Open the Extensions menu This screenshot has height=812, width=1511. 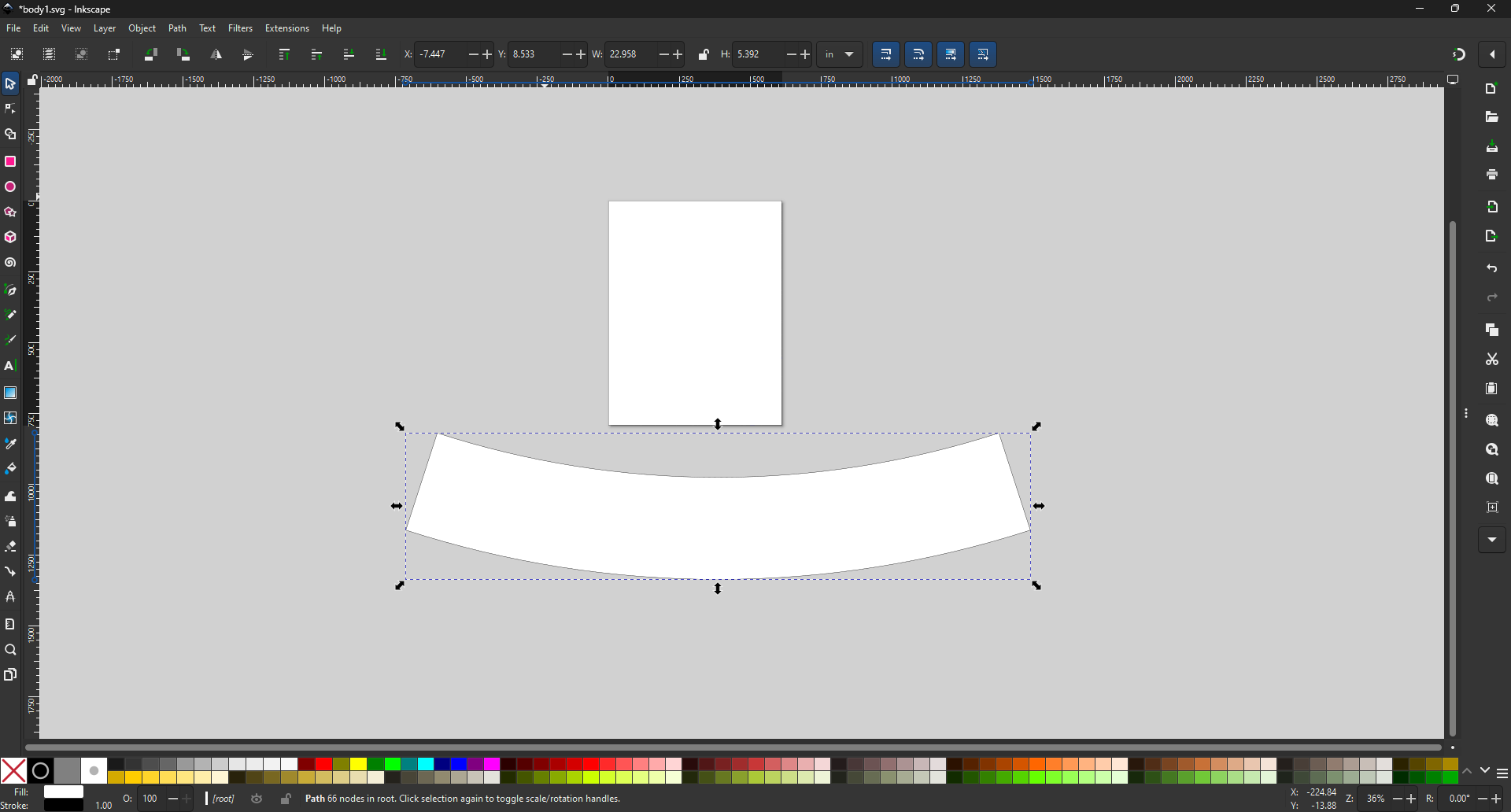click(287, 28)
